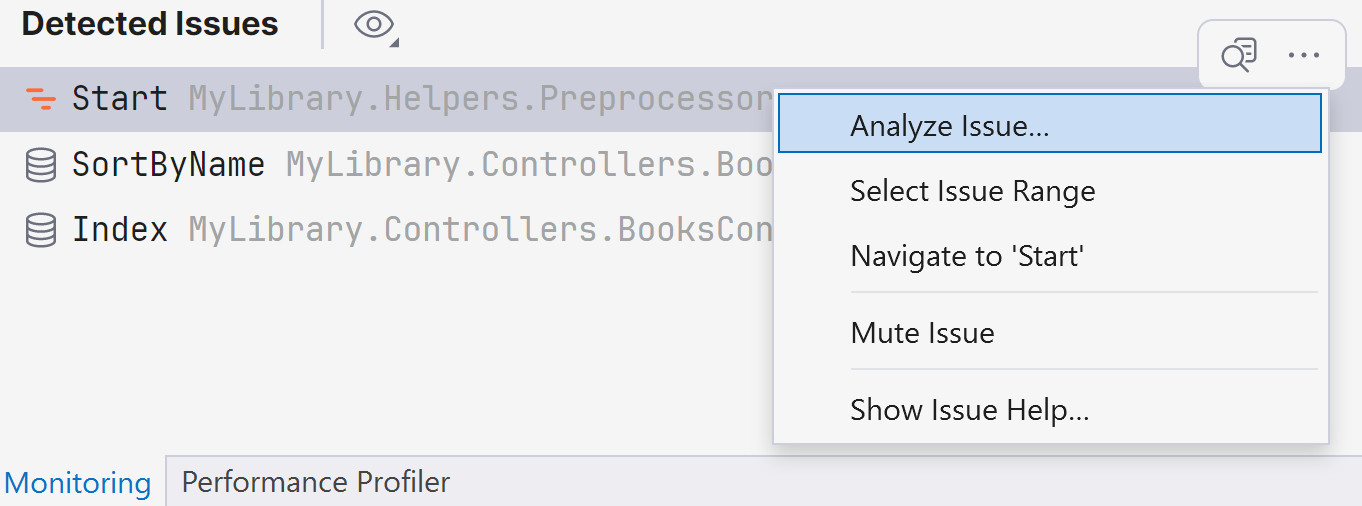Select the SortByName method name in list

point(168,165)
